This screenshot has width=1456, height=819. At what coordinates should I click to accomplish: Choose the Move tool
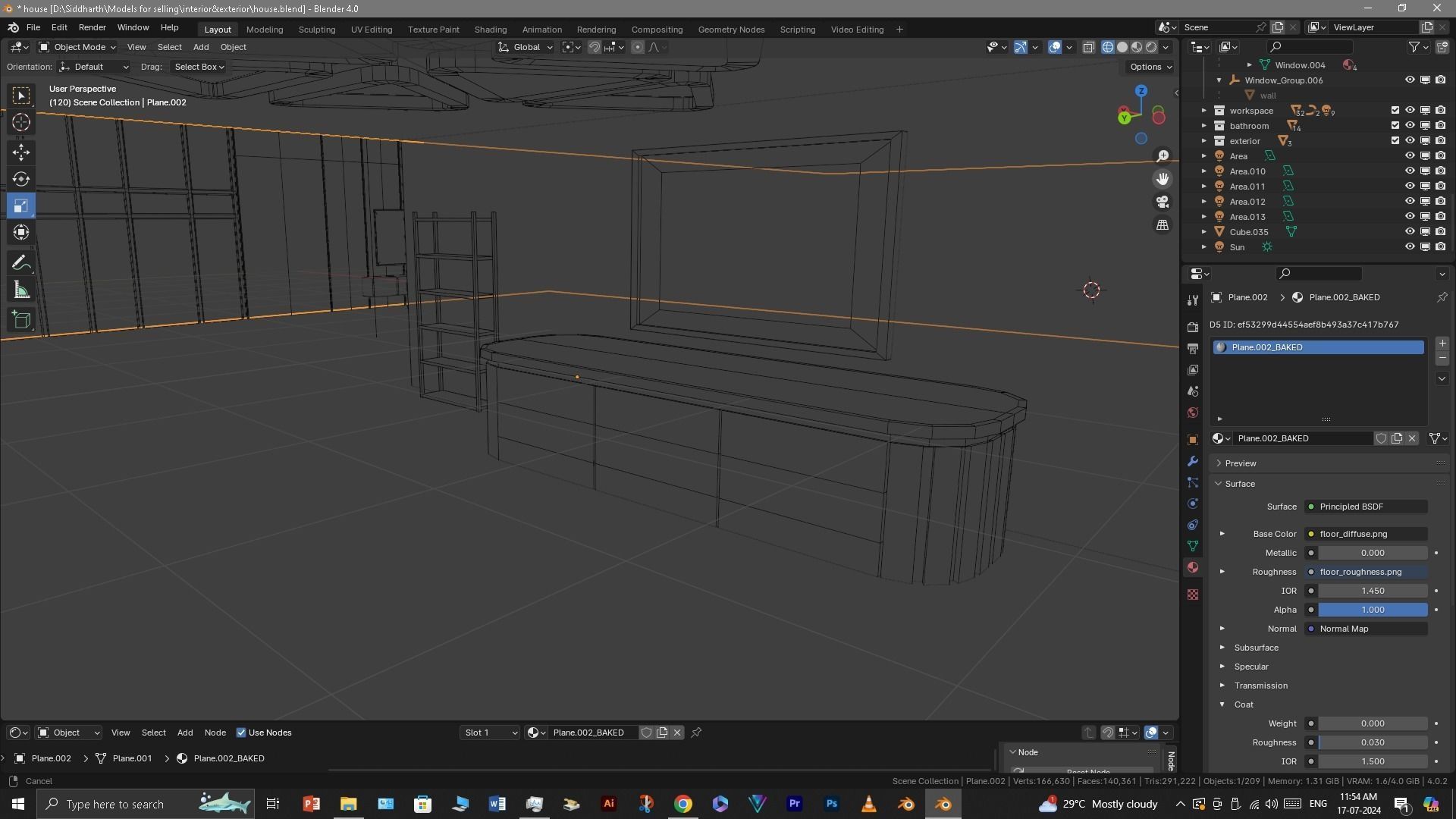21,152
